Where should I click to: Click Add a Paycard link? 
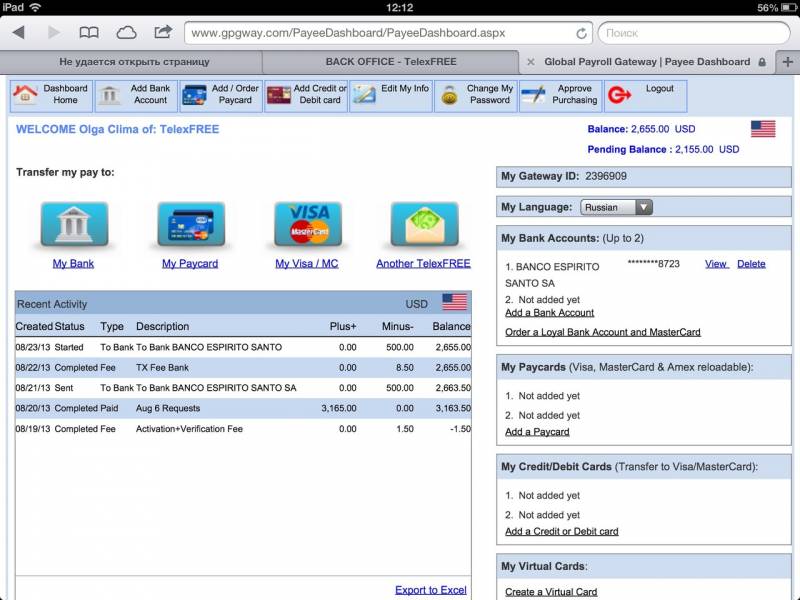point(537,432)
